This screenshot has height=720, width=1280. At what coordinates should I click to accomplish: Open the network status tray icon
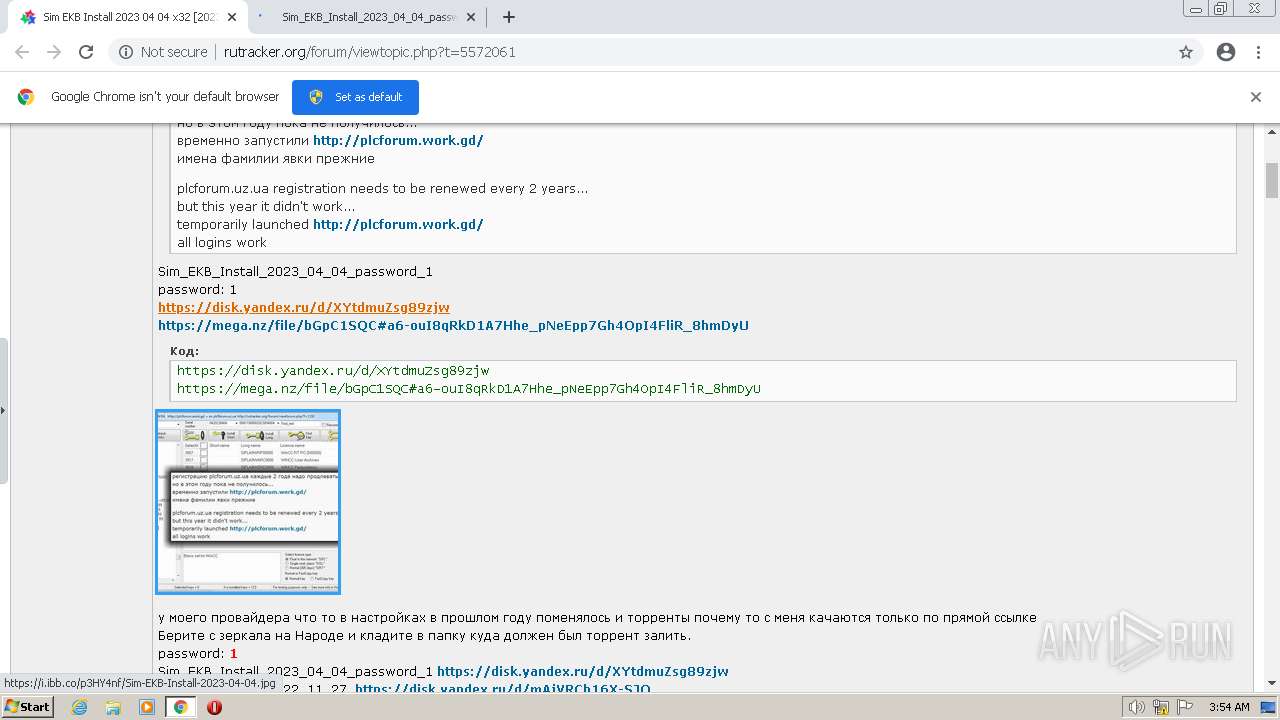1161,707
